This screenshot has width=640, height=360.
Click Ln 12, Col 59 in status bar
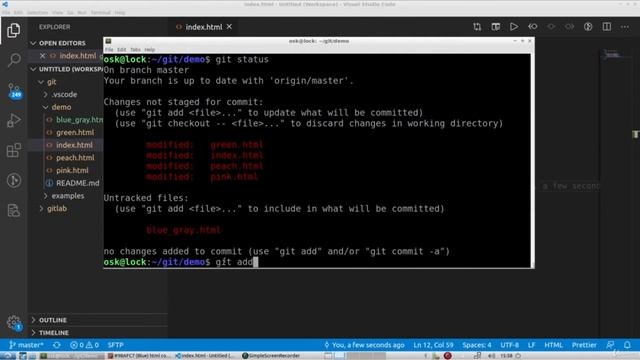tap(433, 345)
